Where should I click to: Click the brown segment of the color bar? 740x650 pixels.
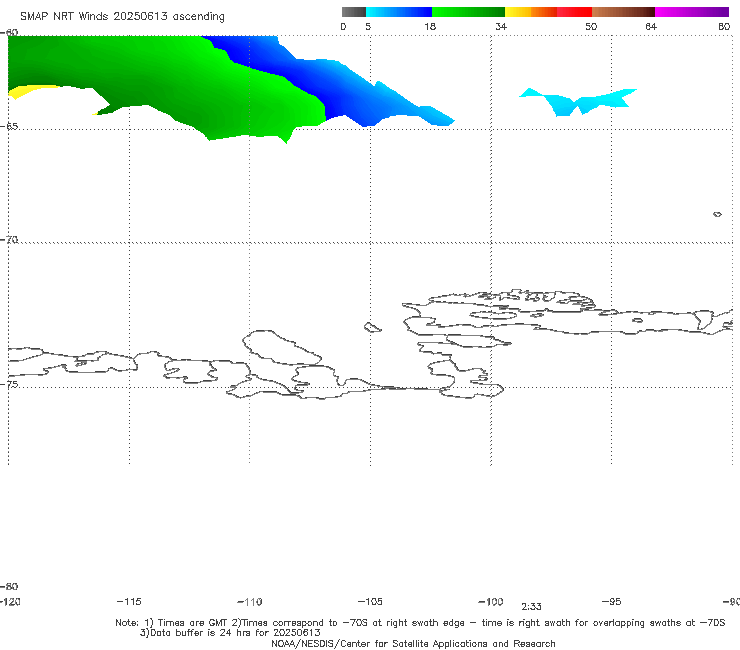(x=623, y=12)
